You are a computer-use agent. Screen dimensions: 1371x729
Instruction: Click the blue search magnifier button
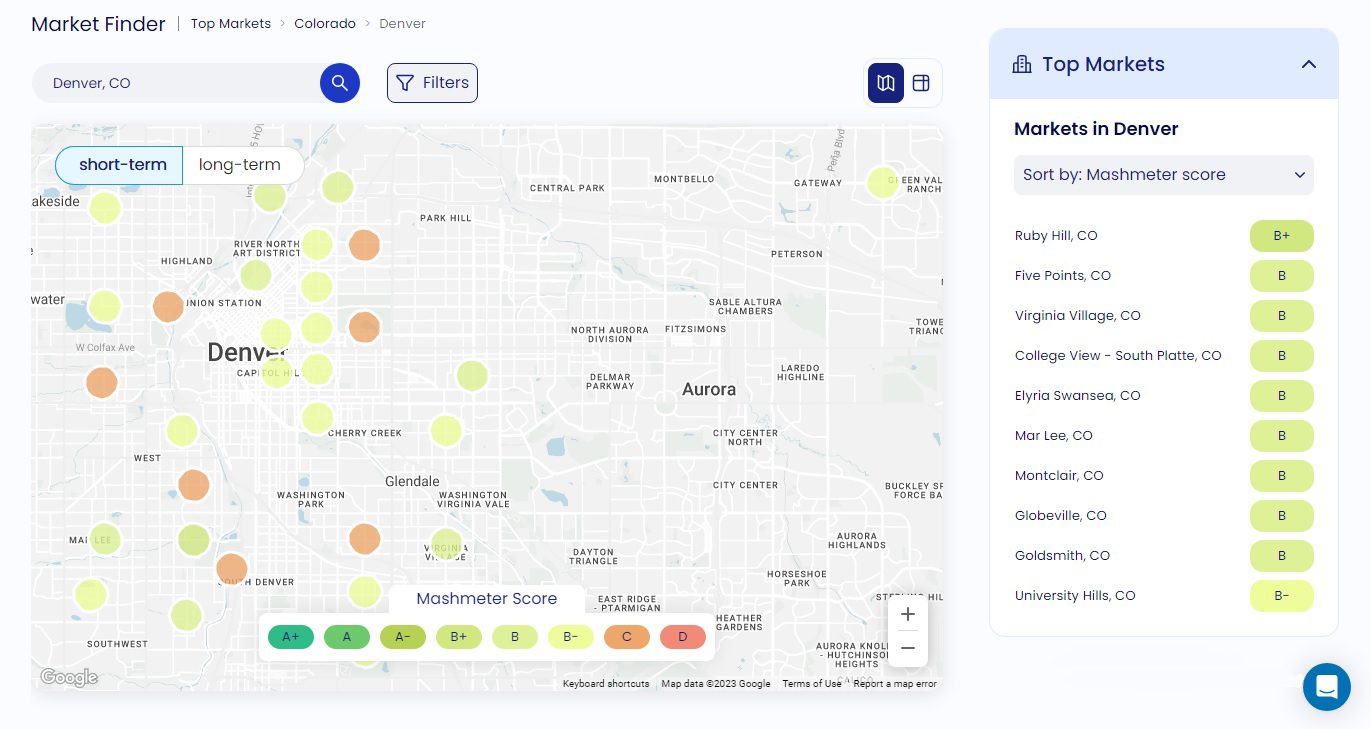340,83
